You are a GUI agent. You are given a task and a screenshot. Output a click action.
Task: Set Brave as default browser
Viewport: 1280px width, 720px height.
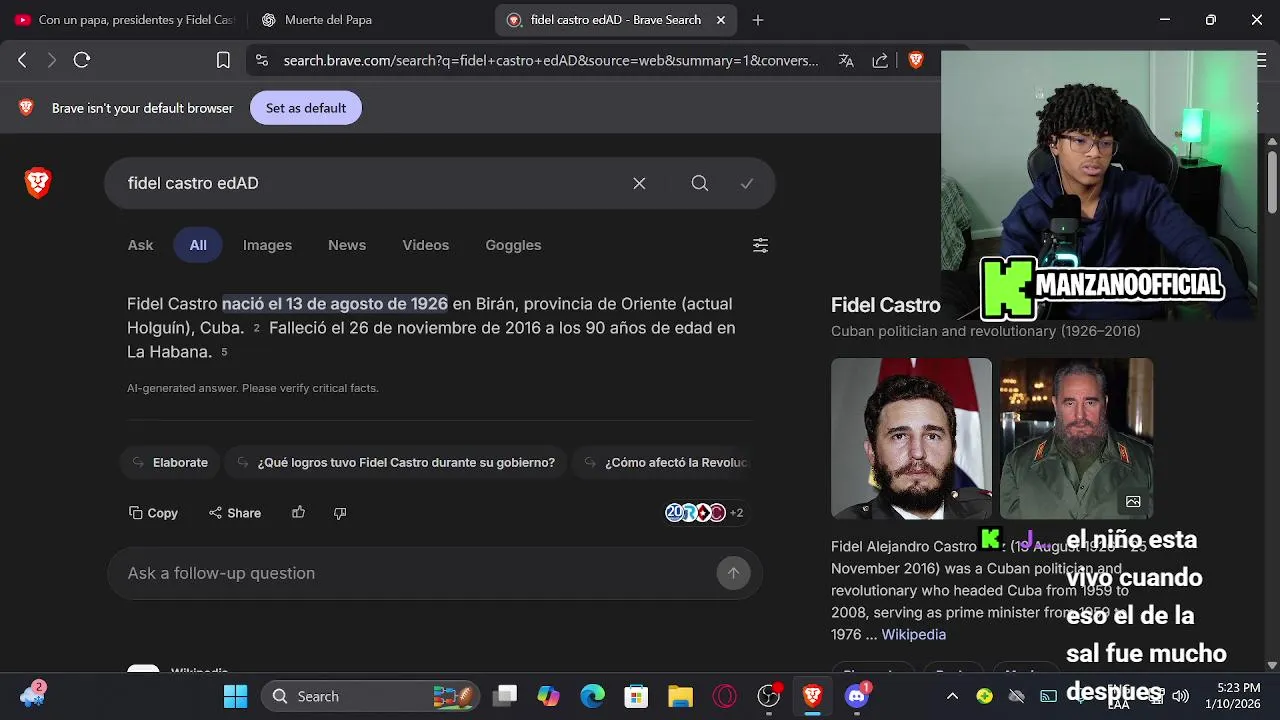click(306, 108)
